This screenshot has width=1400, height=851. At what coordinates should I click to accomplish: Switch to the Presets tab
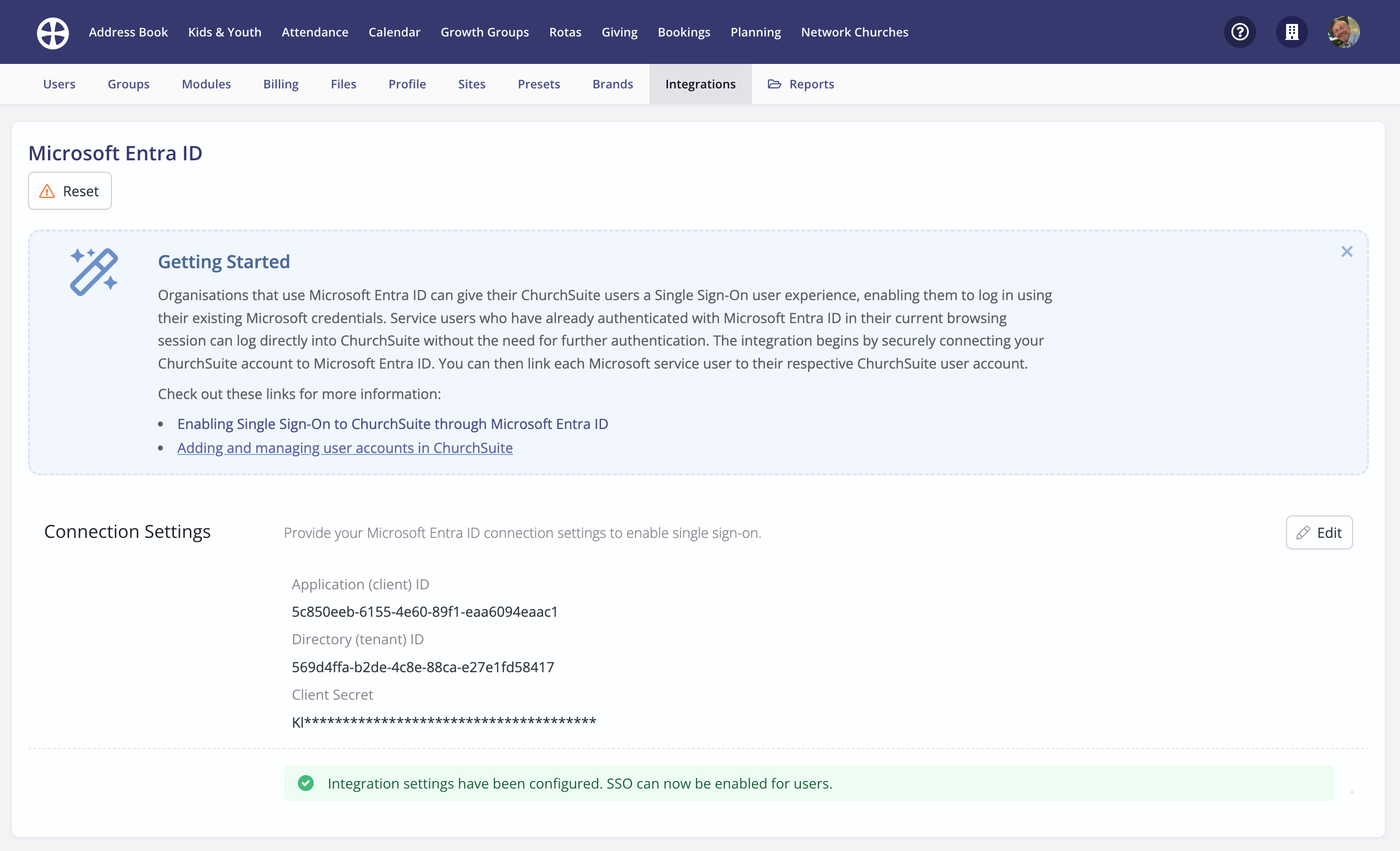(x=539, y=84)
